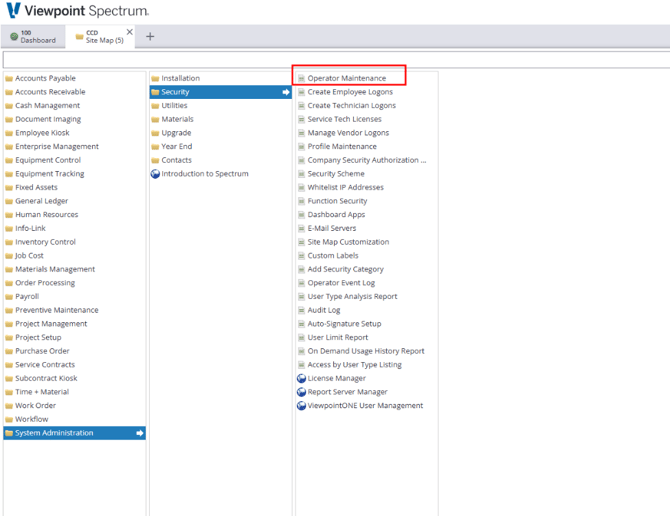This screenshot has height=516, width=670.
Task: Select Subcontract Kiosk
Action: (46, 378)
